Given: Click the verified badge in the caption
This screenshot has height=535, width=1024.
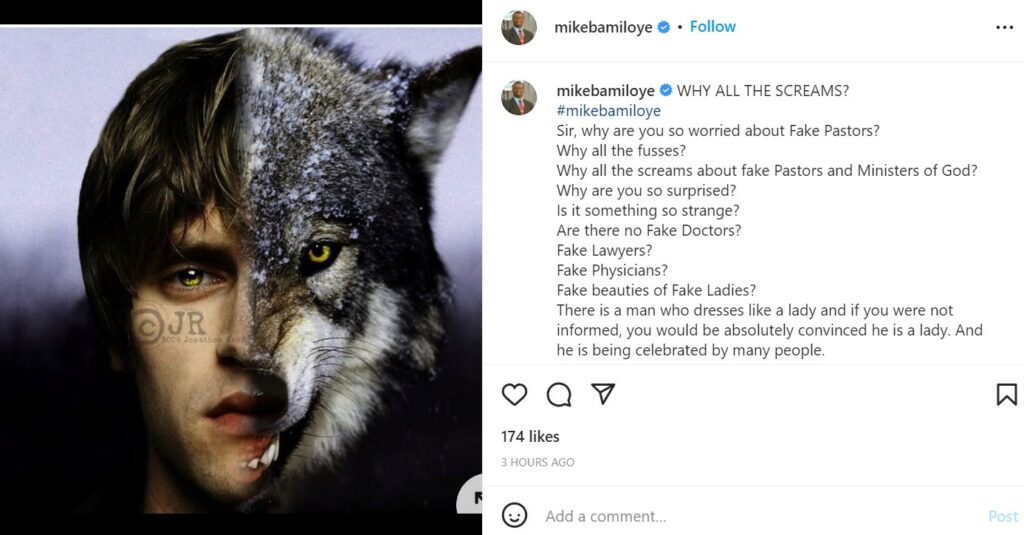Looking at the screenshot, I should click(666, 91).
